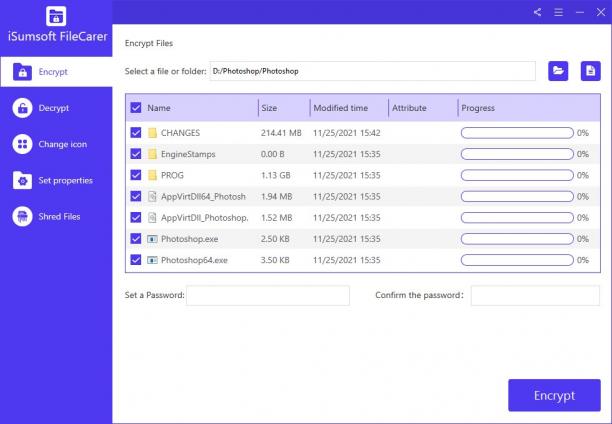Image resolution: width=612 pixels, height=424 pixels.
Task: Click the Photoshop.exe application icon
Action: (x=152, y=239)
